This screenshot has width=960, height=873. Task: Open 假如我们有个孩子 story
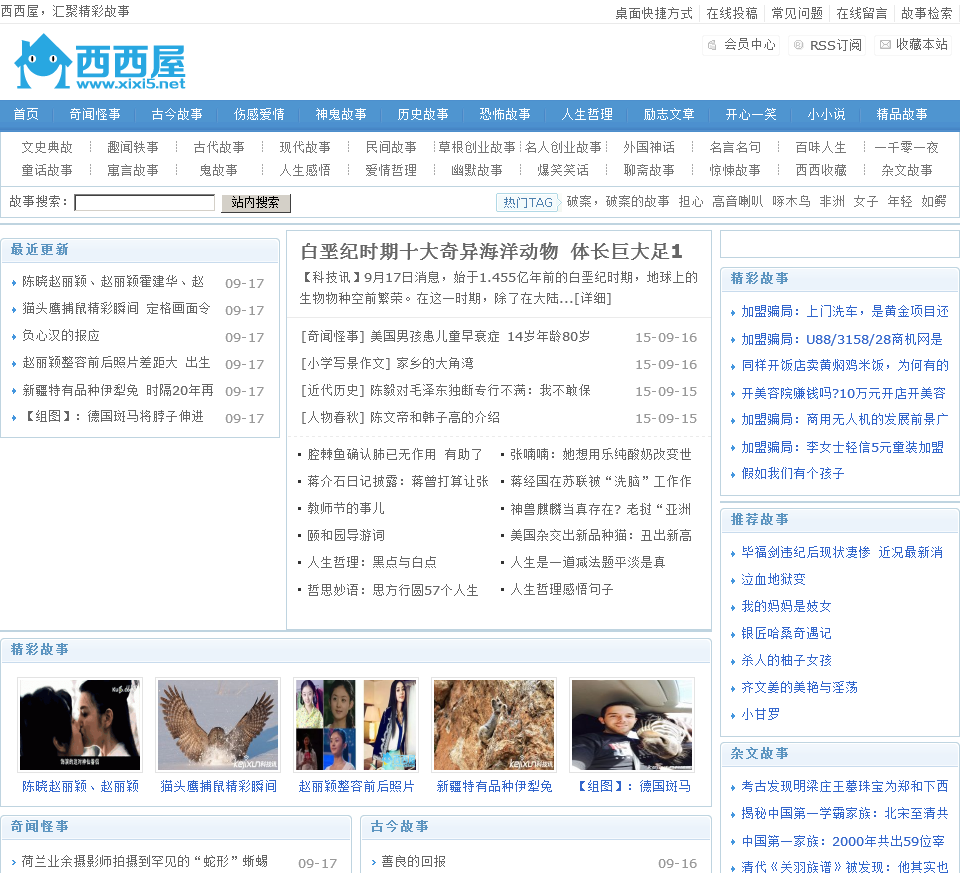pyautogui.click(x=793, y=473)
